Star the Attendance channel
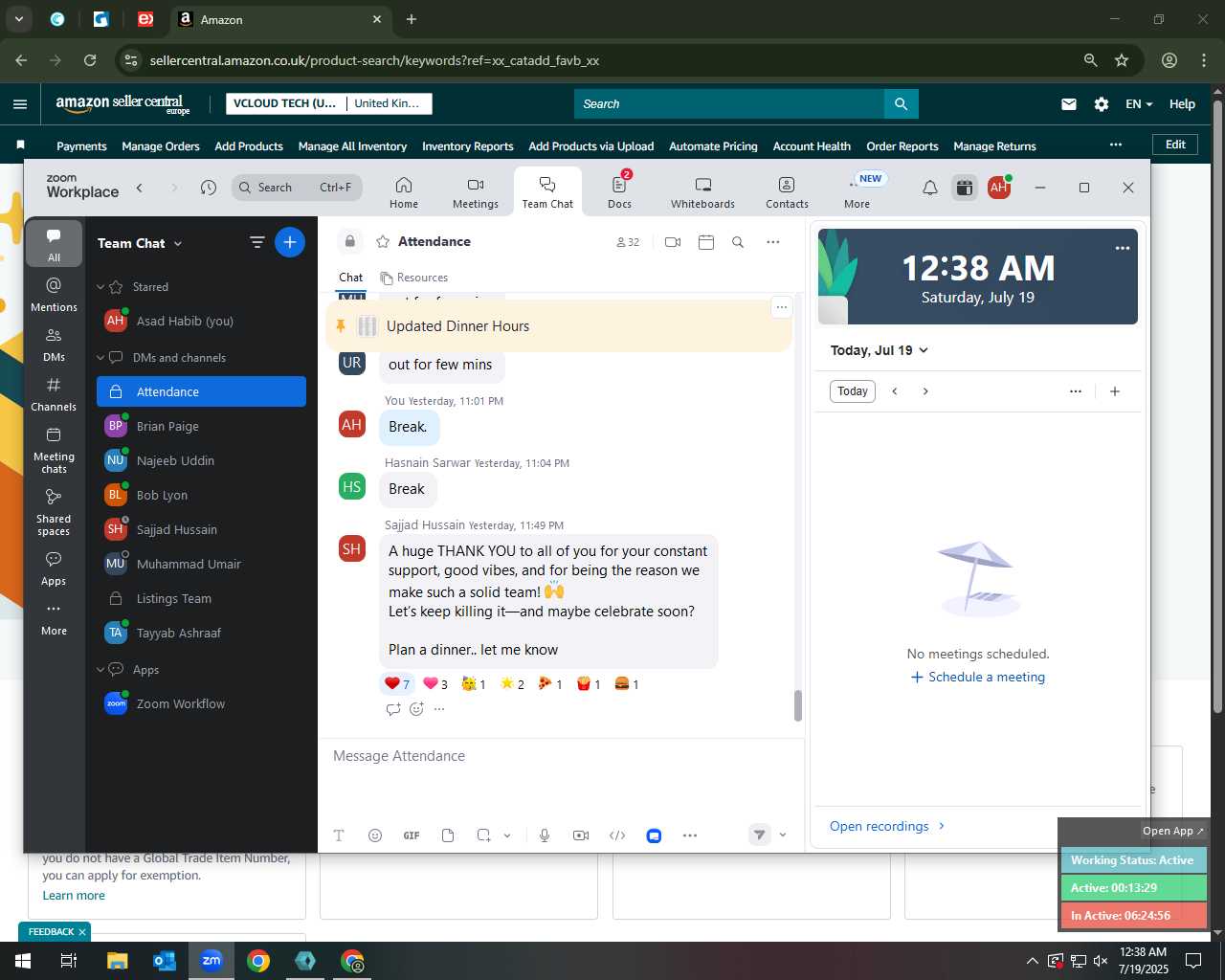1225x980 pixels. tap(383, 241)
